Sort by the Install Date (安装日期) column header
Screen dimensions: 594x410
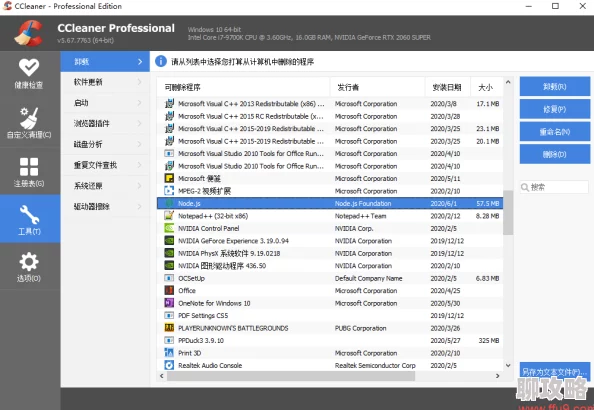coord(448,88)
